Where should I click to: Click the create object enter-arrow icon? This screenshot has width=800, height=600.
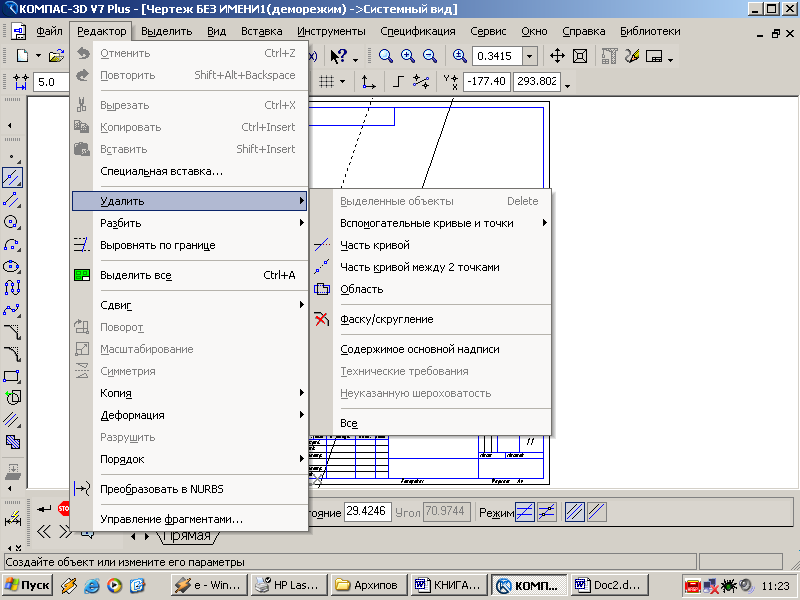tap(44, 509)
